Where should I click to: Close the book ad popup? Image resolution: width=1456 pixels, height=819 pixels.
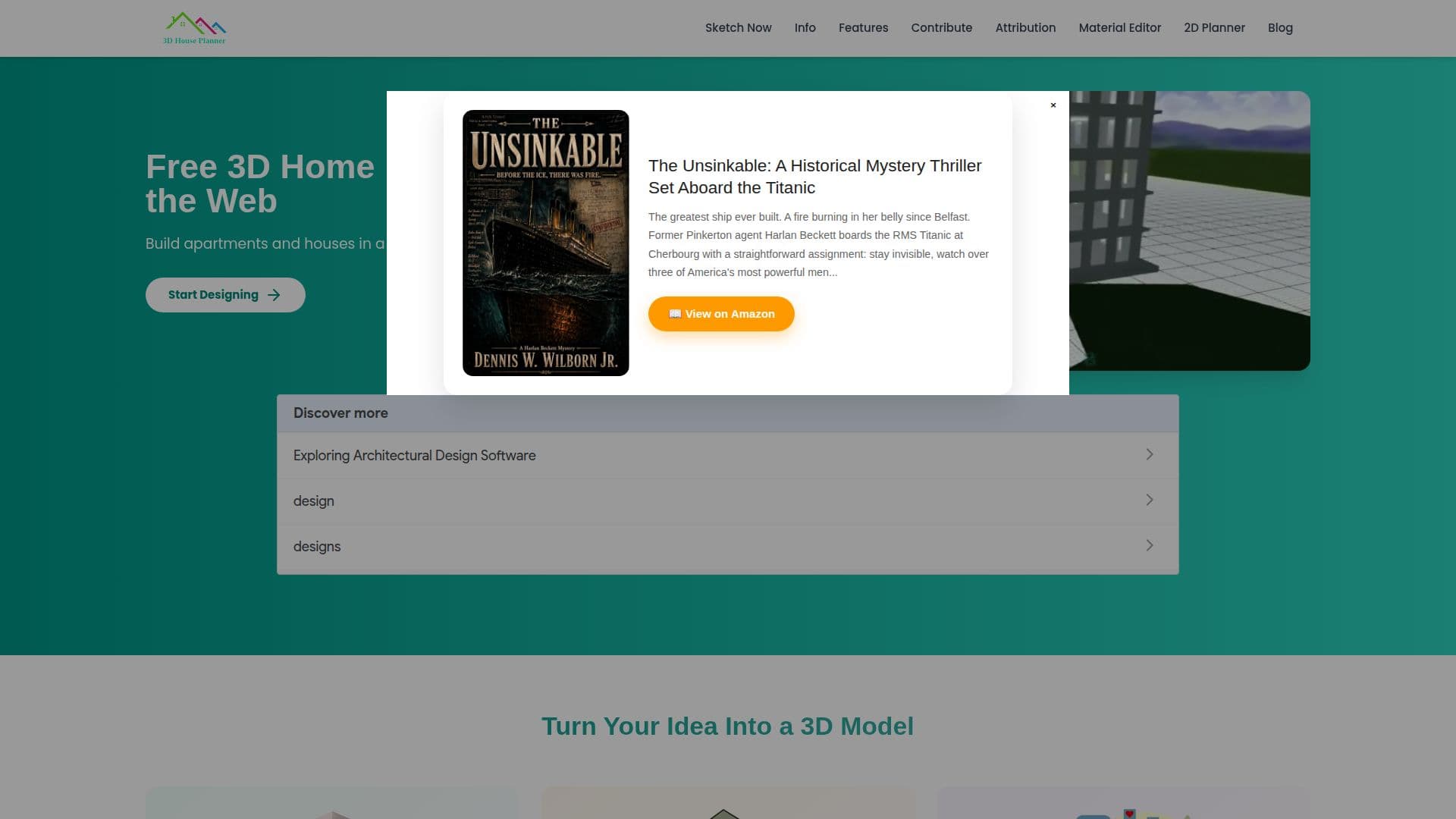pyautogui.click(x=1053, y=105)
